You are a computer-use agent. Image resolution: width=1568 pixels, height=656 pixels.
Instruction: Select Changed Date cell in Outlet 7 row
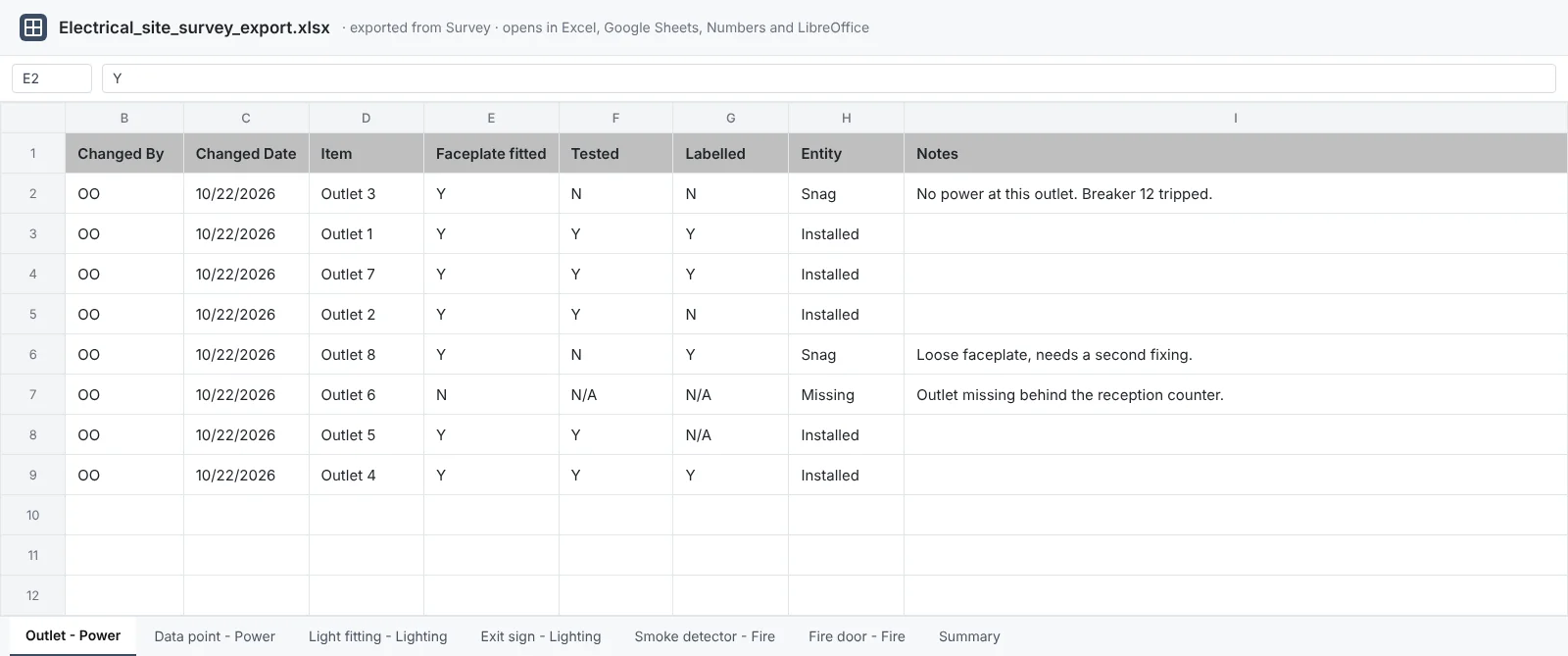pos(246,274)
